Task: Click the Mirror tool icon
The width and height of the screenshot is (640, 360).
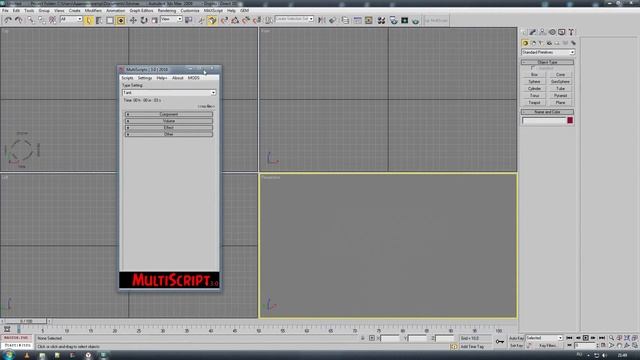Action: (322, 20)
